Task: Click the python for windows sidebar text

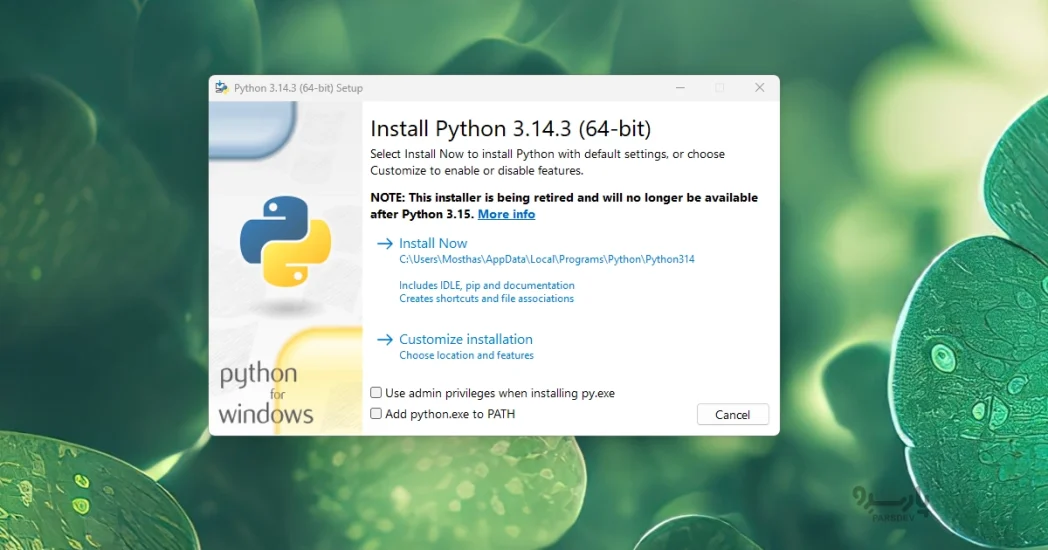Action: point(264,394)
